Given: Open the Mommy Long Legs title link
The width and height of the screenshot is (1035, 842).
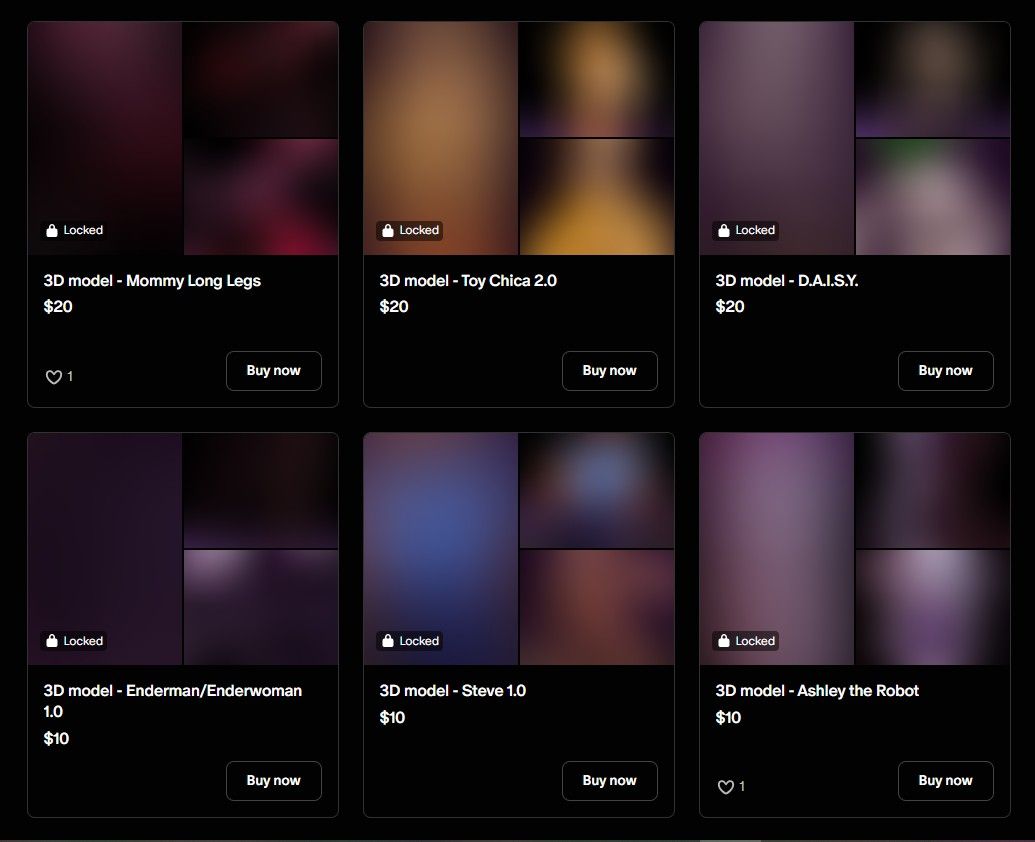Looking at the screenshot, I should 152,281.
